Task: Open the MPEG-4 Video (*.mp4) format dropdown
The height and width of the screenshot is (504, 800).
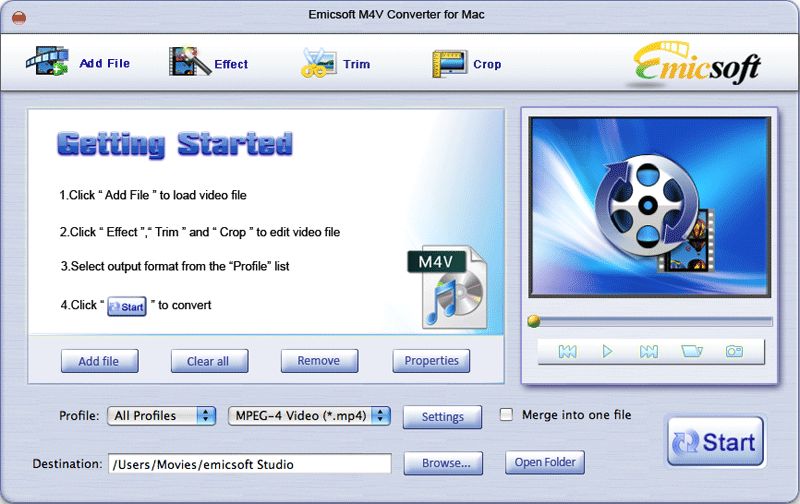Action: (309, 416)
